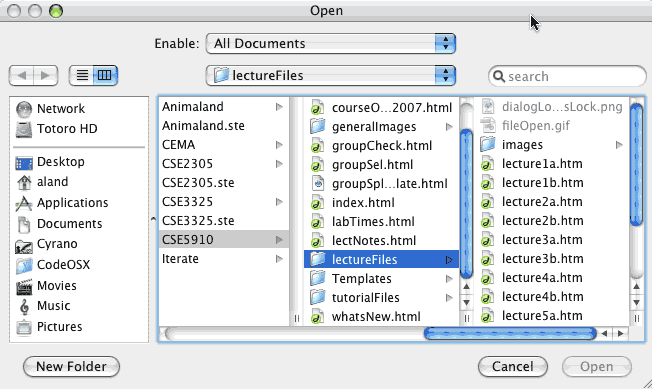Open the Applications sidebar icon
This screenshot has width=652, height=389.
(24, 203)
